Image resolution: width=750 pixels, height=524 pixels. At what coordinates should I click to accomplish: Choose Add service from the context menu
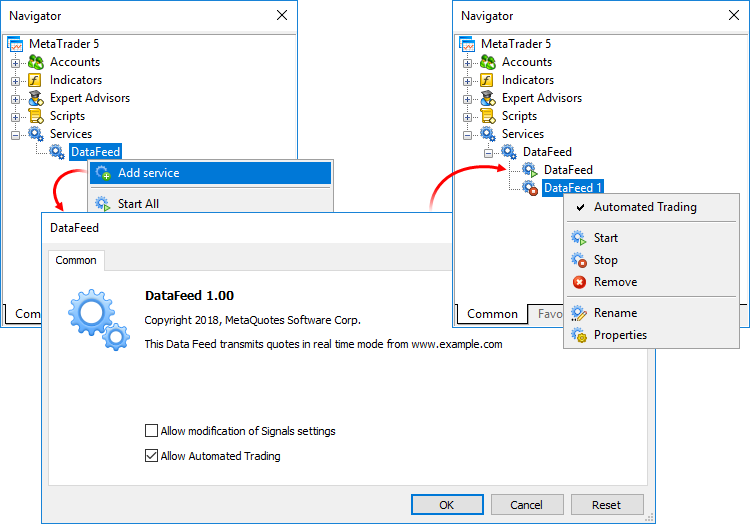point(148,173)
